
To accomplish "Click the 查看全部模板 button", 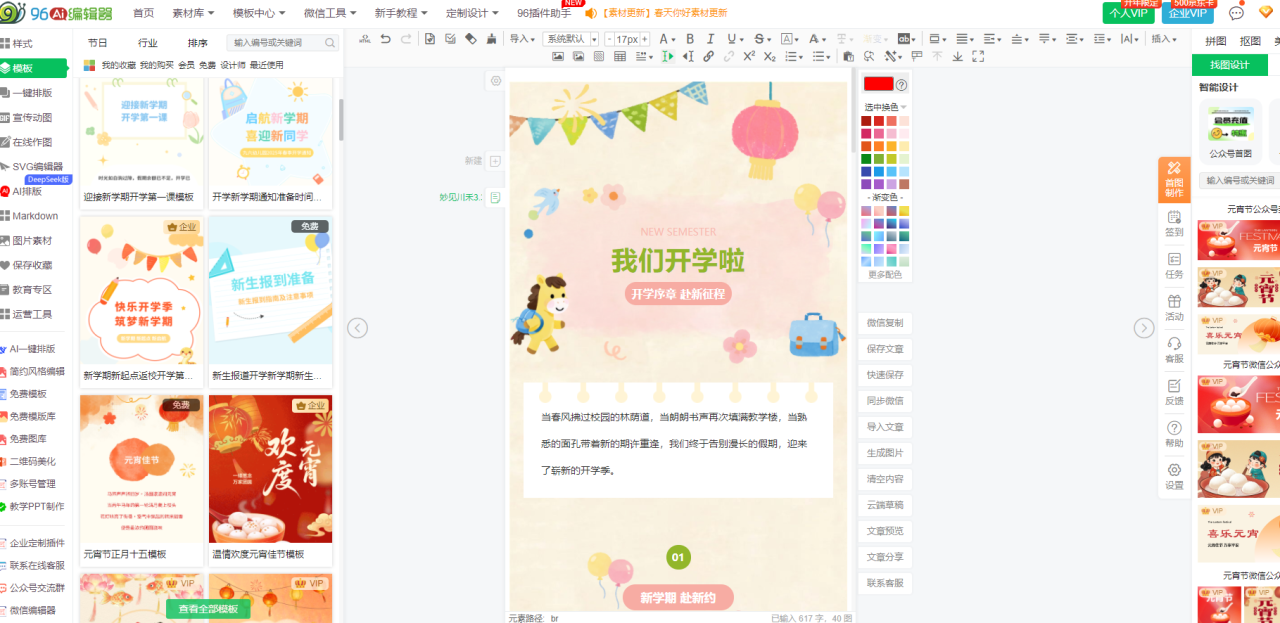I will coord(208,609).
